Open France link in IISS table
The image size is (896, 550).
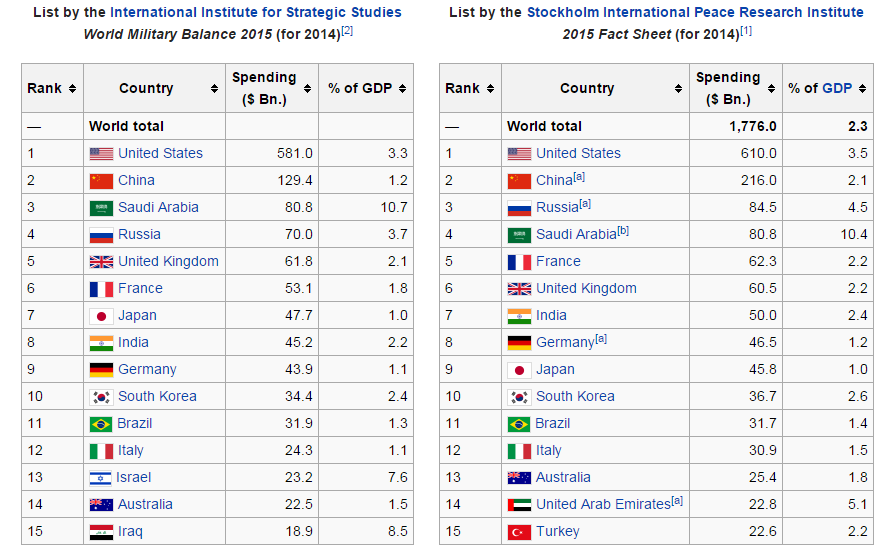(141, 288)
